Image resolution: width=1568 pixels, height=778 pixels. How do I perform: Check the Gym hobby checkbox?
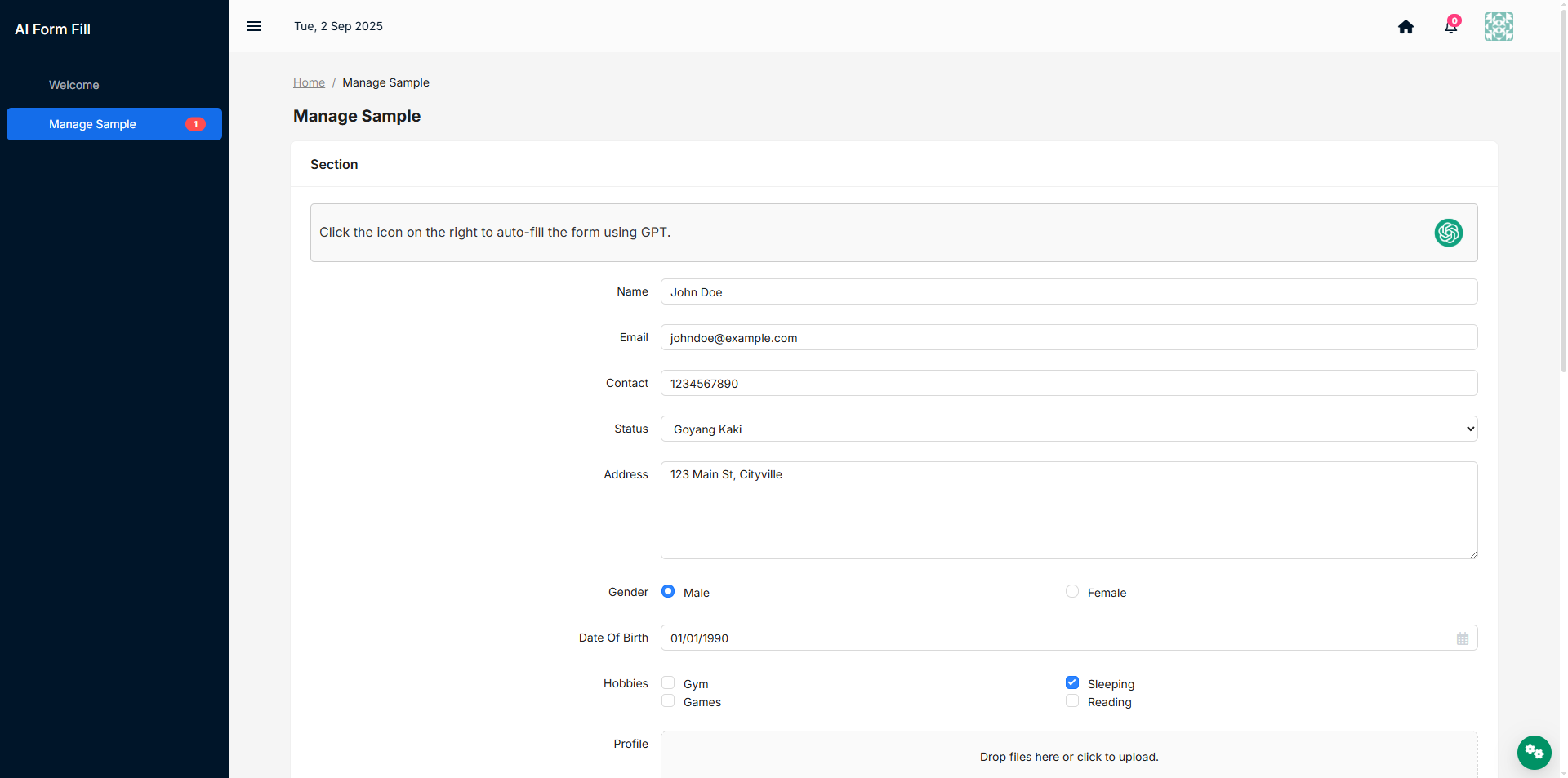tap(668, 682)
